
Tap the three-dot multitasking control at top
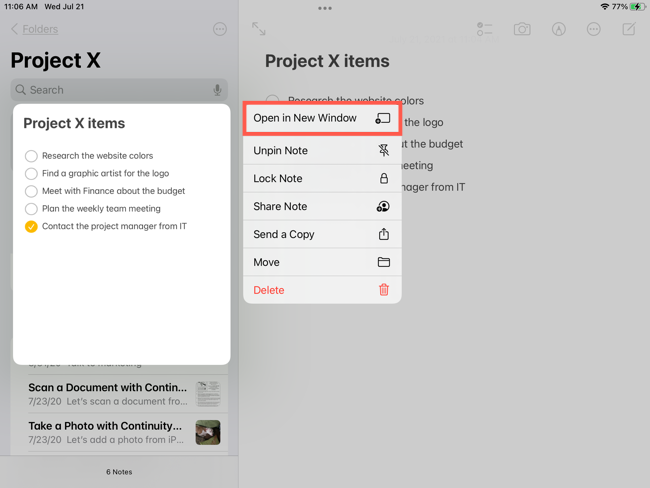[x=325, y=8]
